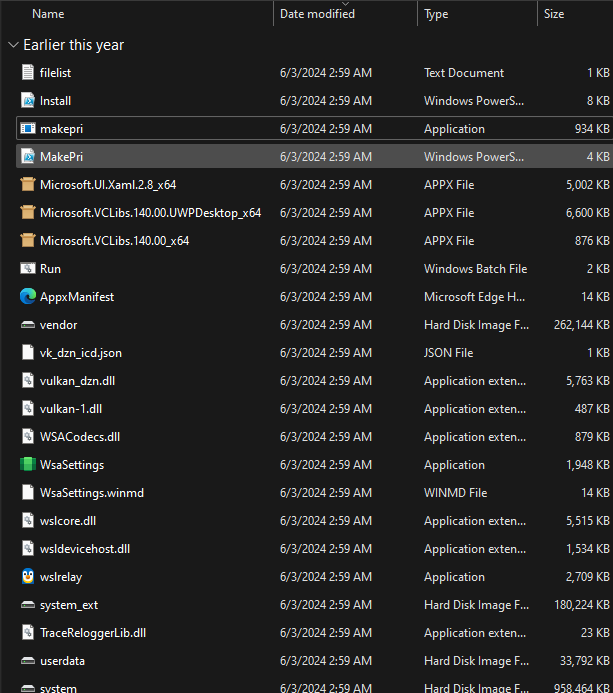Viewport: 613px width, 693px height.
Task: Select the WsaSettings.winmd file name
Action: 92,493
